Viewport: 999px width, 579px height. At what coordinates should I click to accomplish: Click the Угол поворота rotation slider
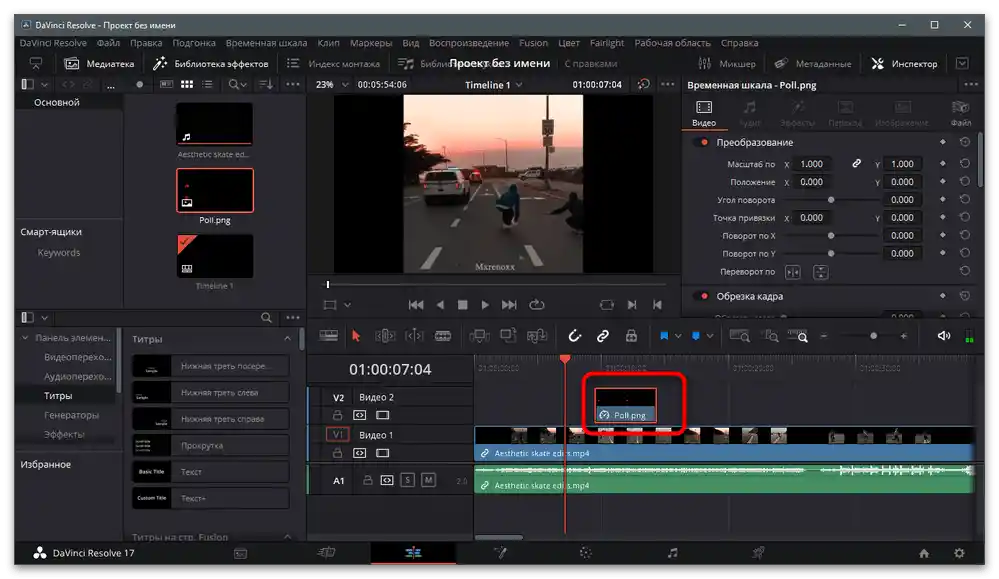[x=831, y=200]
